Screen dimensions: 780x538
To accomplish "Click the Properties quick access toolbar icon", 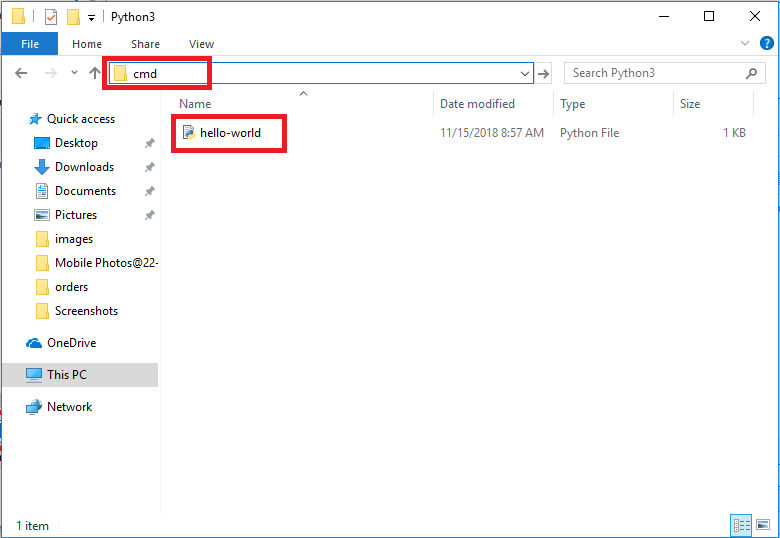I will pos(51,17).
